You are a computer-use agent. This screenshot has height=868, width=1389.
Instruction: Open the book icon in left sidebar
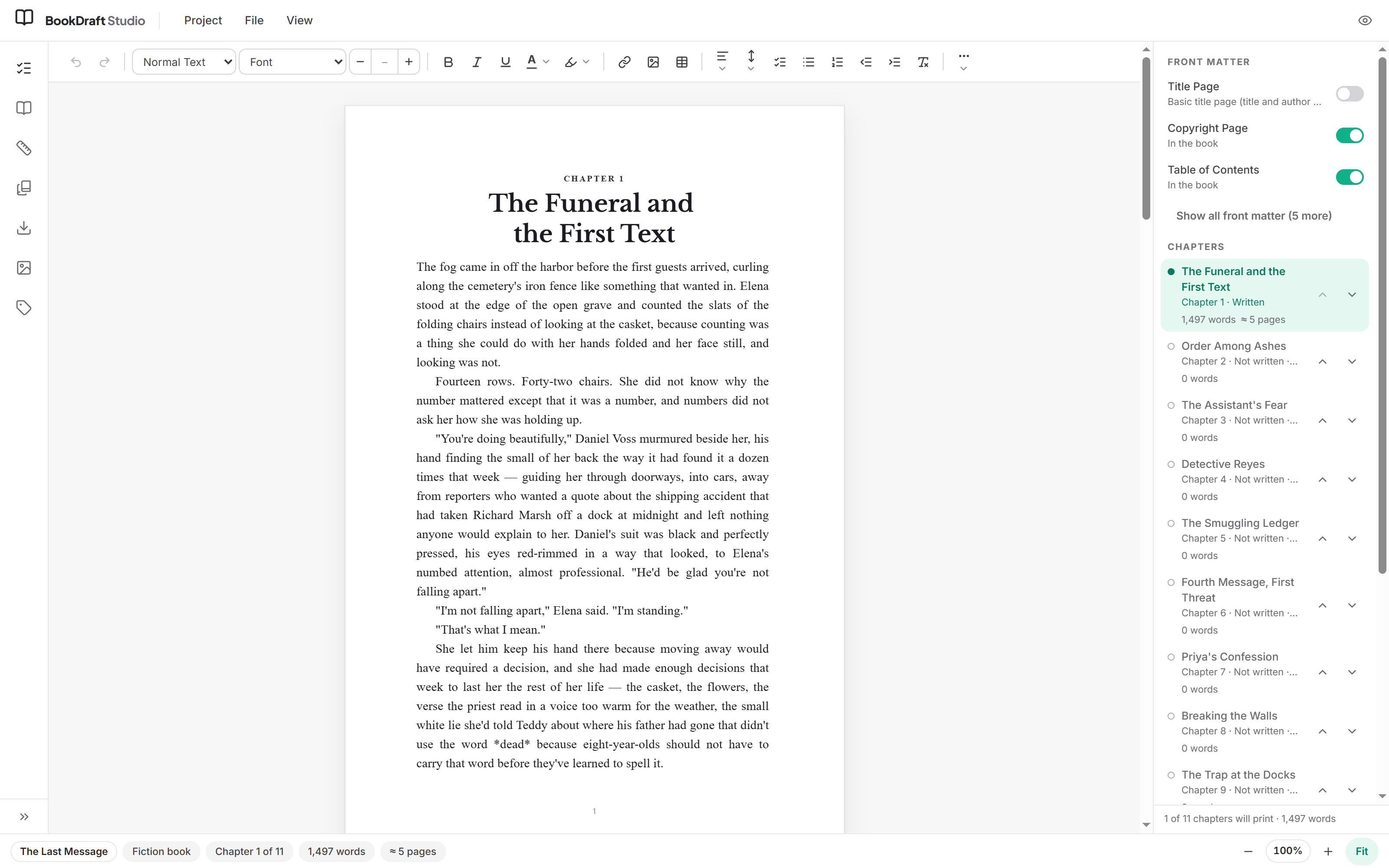coord(23,108)
